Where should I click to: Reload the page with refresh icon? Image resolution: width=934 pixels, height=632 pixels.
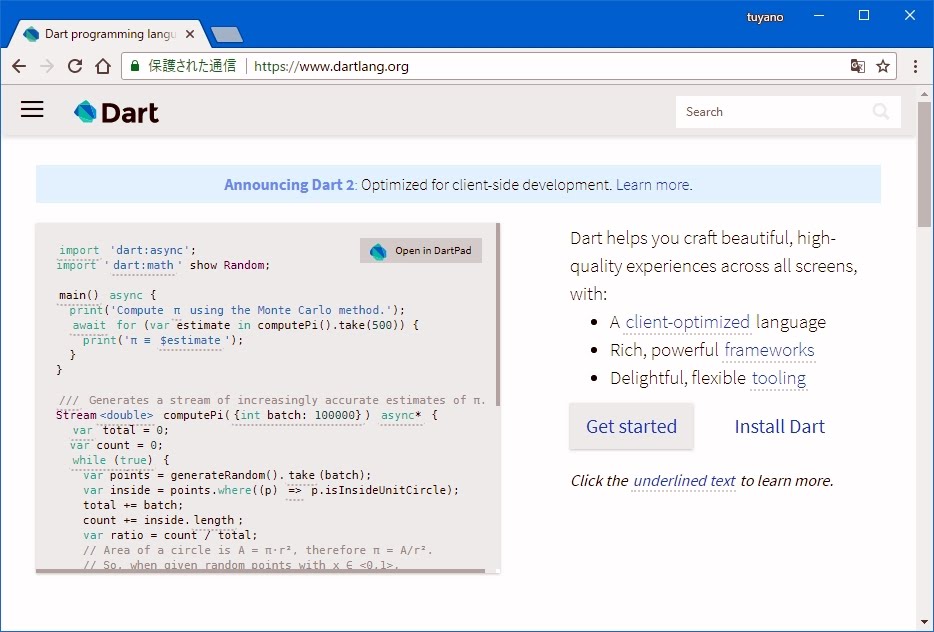(x=74, y=67)
